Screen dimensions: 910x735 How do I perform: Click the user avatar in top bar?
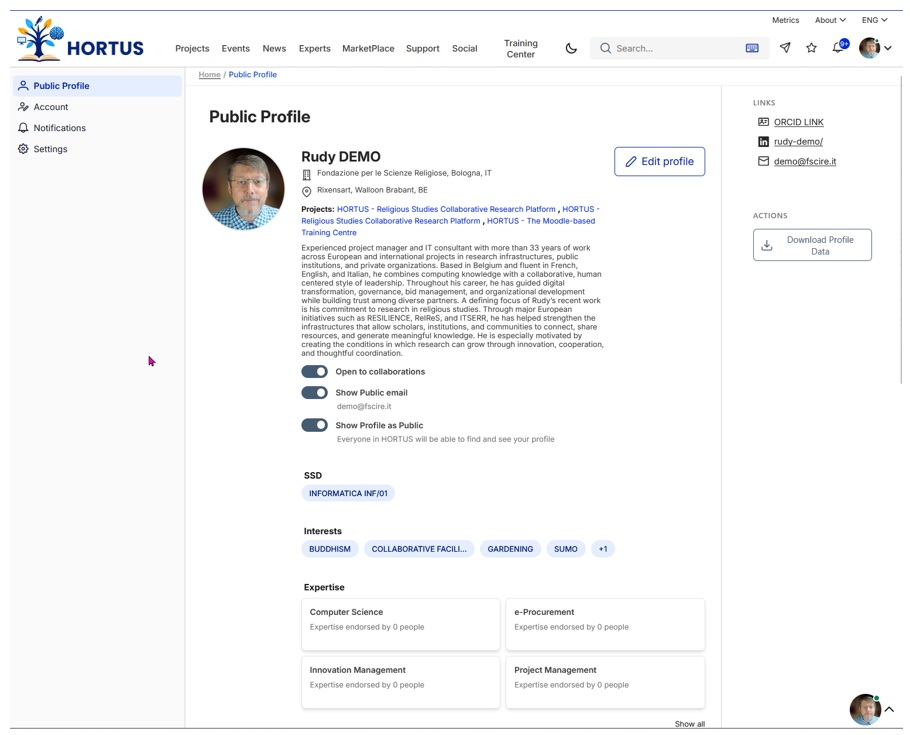pyautogui.click(x=869, y=48)
